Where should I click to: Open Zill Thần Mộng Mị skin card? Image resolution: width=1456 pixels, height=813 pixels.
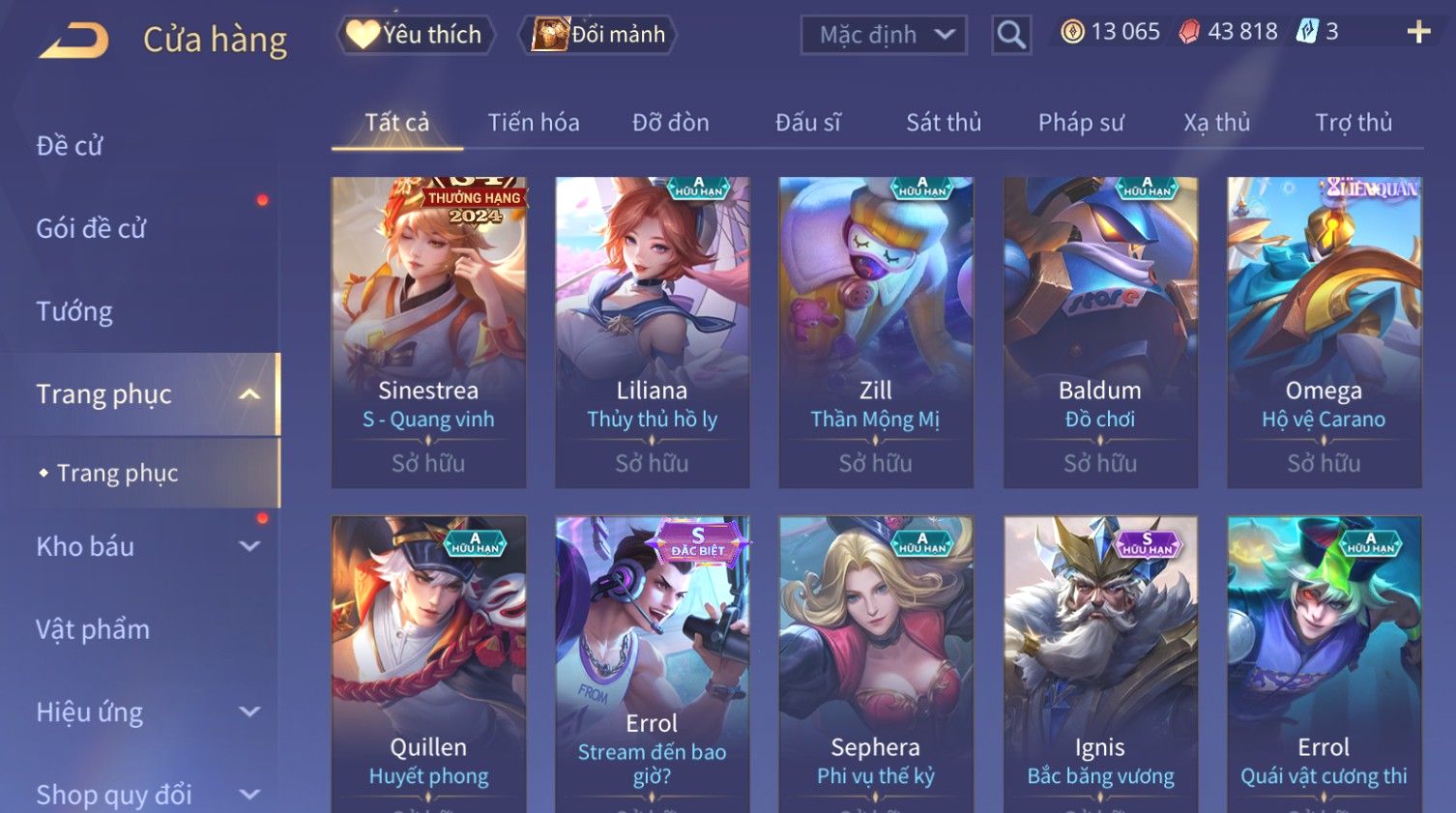pyautogui.click(x=876, y=332)
